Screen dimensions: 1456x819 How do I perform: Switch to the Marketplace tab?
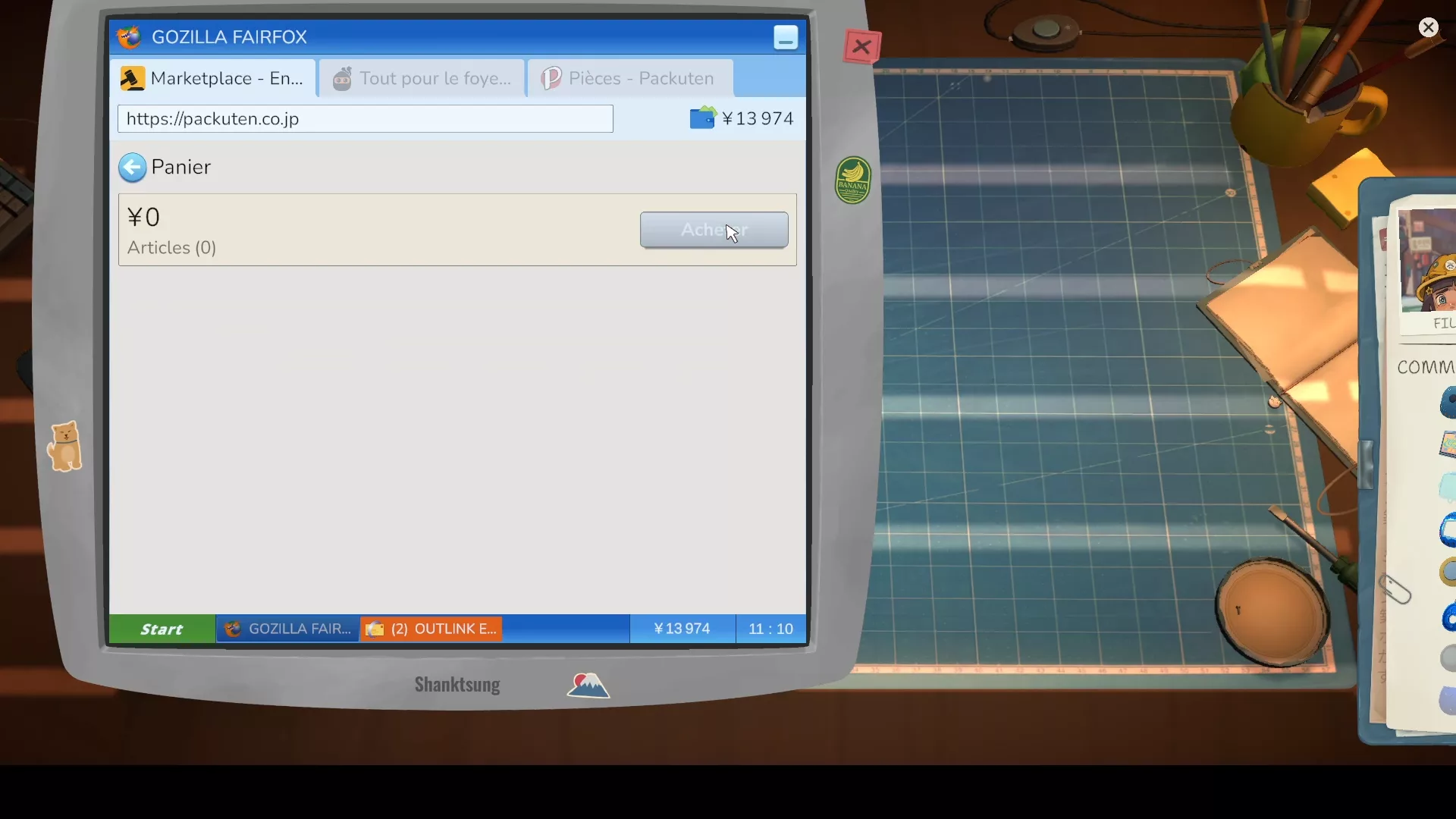pyautogui.click(x=215, y=78)
